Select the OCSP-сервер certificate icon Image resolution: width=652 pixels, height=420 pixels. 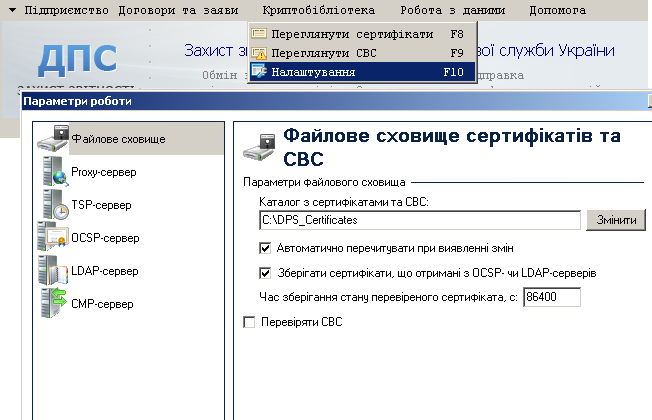pos(54,238)
